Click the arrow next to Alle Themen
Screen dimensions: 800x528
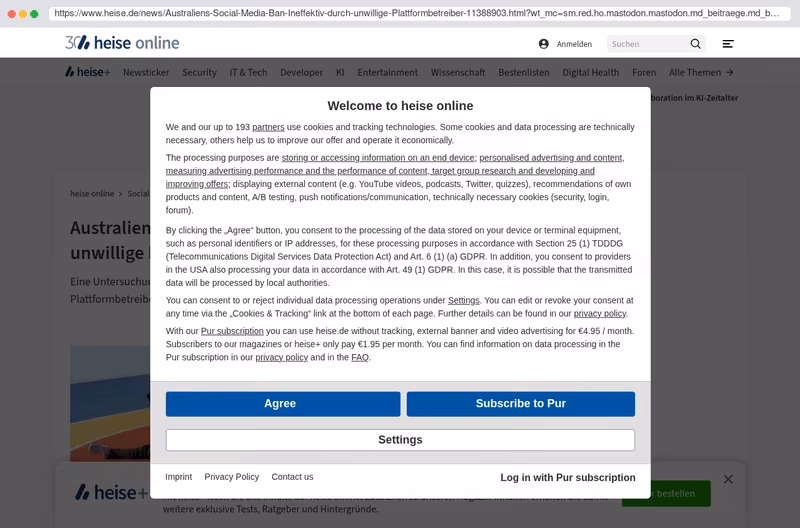point(730,72)
